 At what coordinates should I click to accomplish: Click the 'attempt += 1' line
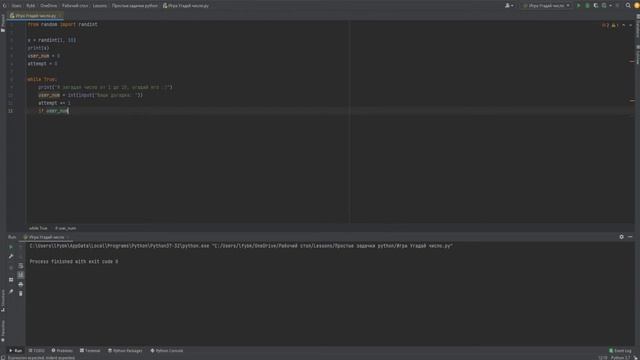(x=54, y=103)
